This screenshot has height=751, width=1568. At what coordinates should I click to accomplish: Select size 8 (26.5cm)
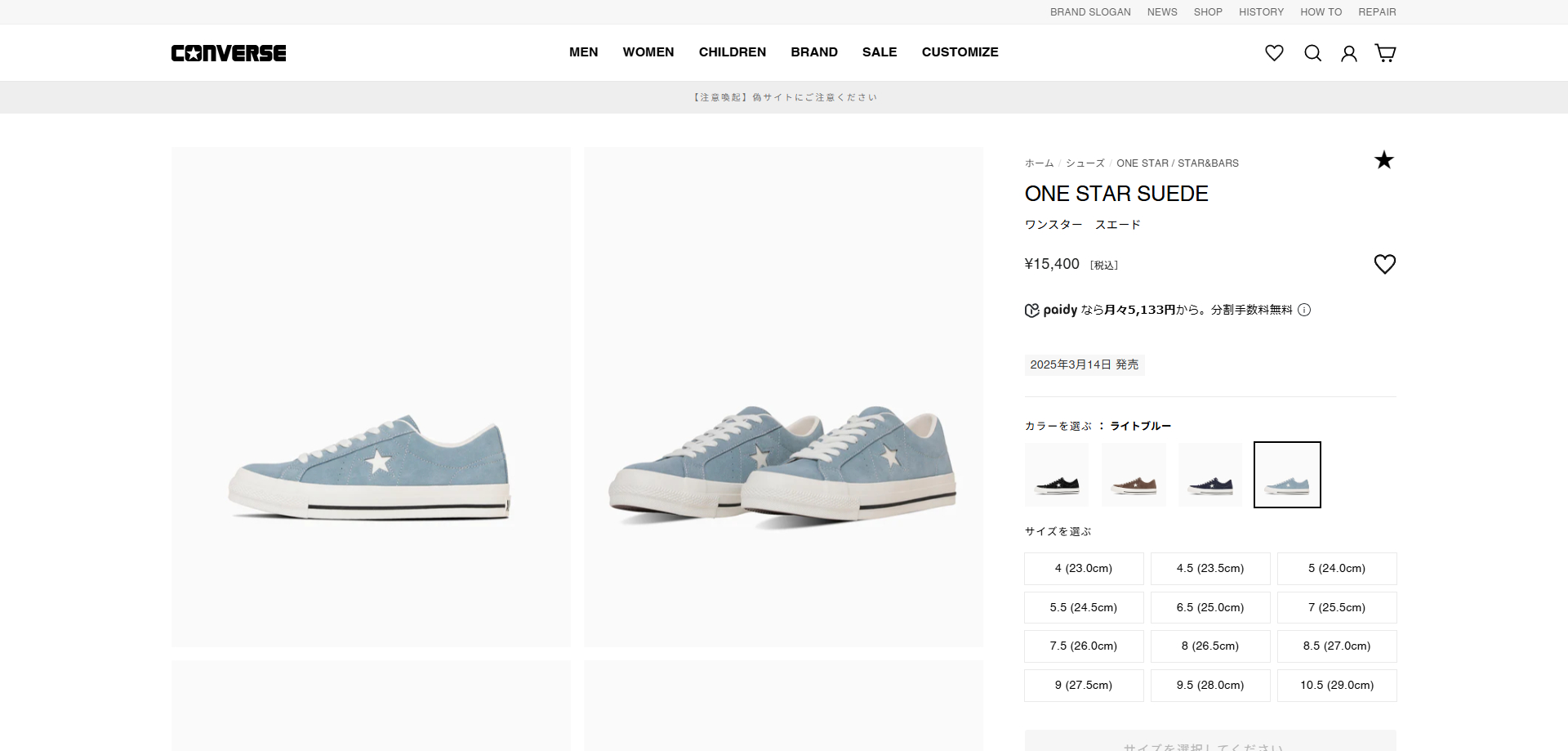click(1209, 646)
